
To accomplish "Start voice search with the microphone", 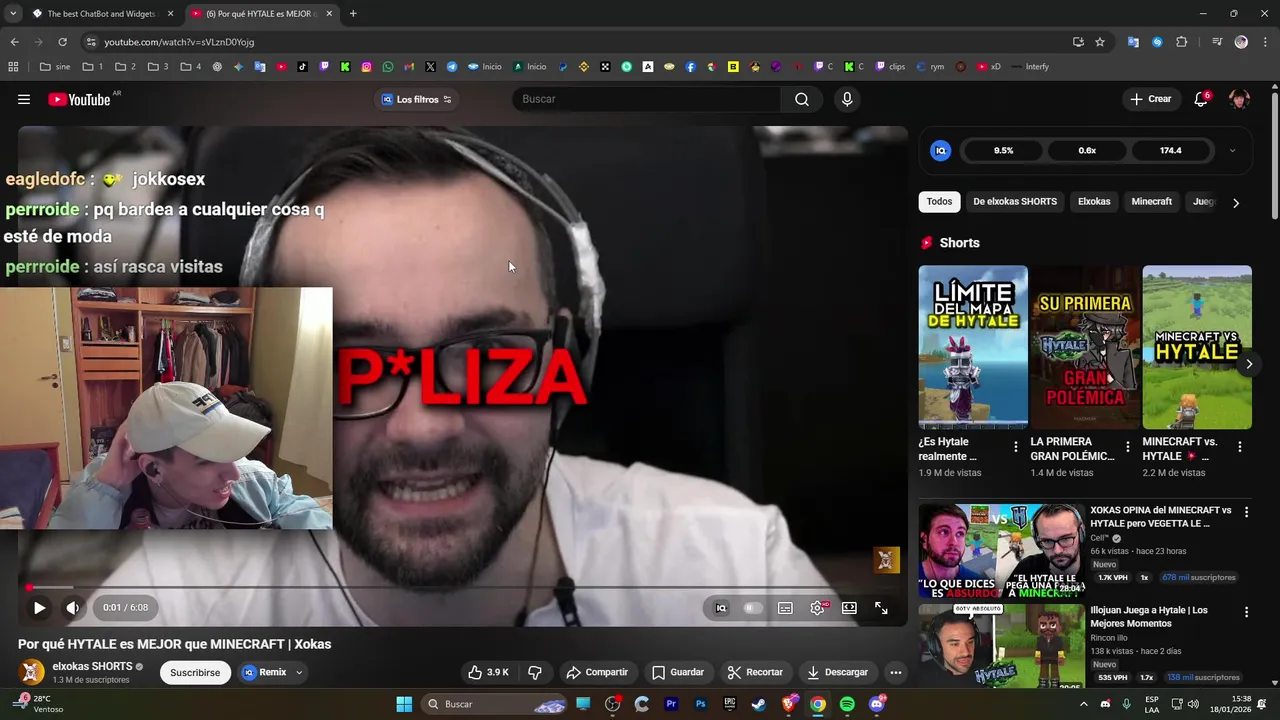I will 847,99.
